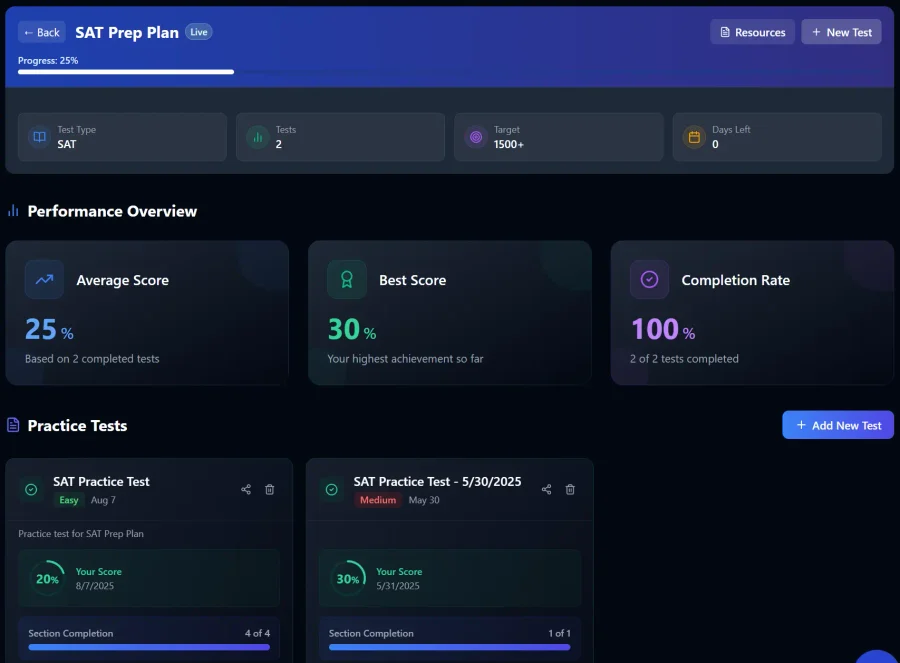Screen dimensions: 900x663
Task: Click the trash icon on SAT Practice Test card
Action: pos(270,489)
